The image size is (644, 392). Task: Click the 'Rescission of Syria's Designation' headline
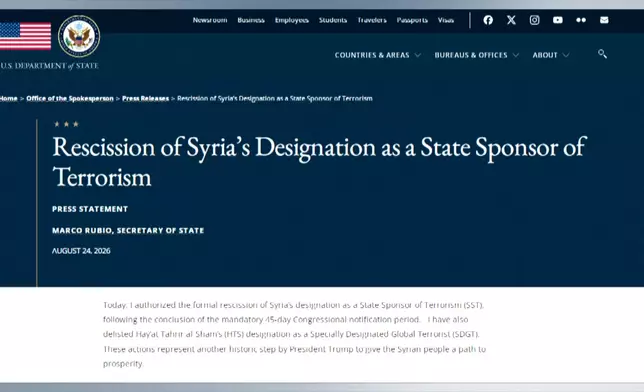[319, 161]
